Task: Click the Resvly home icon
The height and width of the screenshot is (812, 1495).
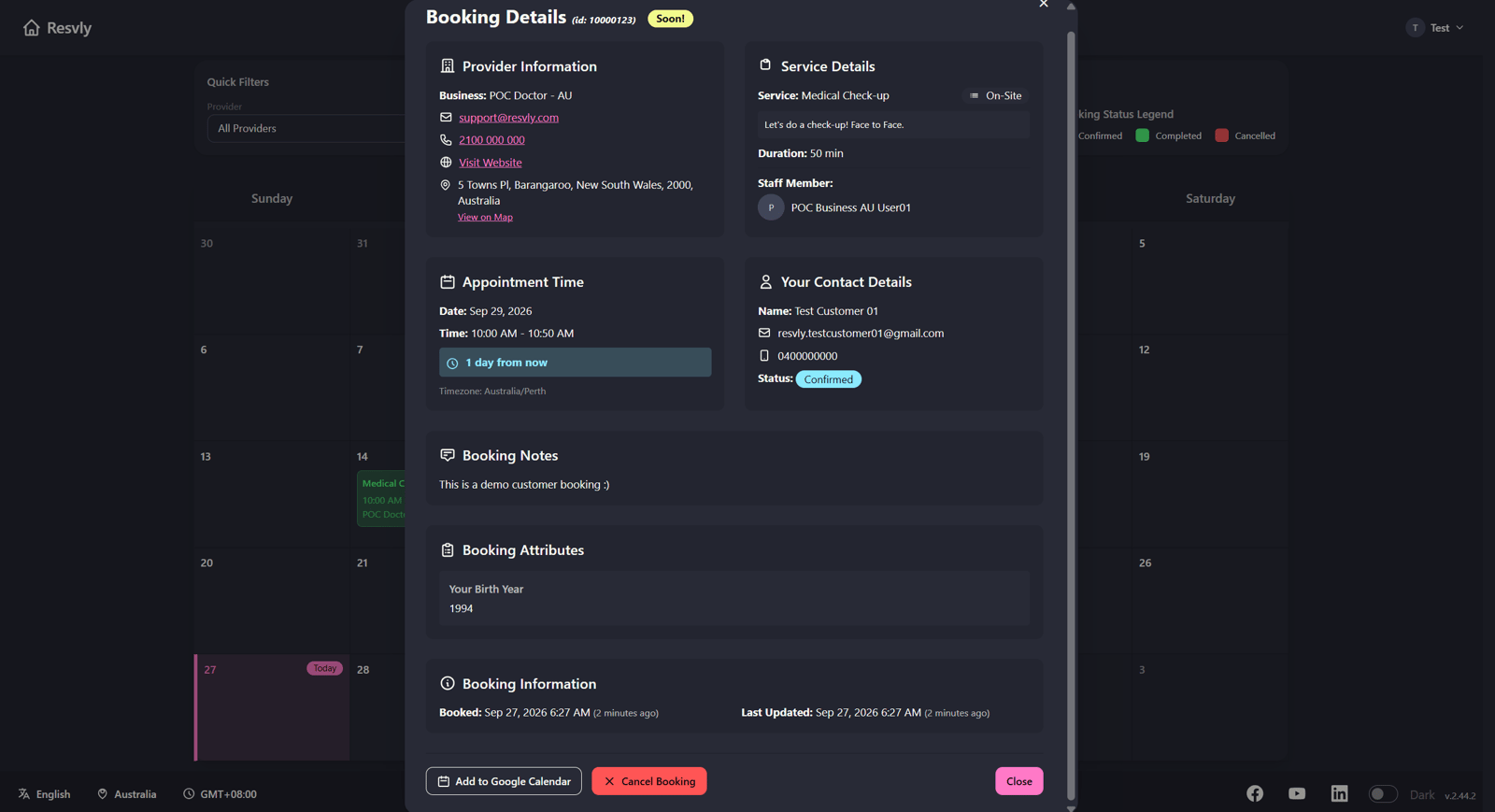Action: tap(32, 28)
